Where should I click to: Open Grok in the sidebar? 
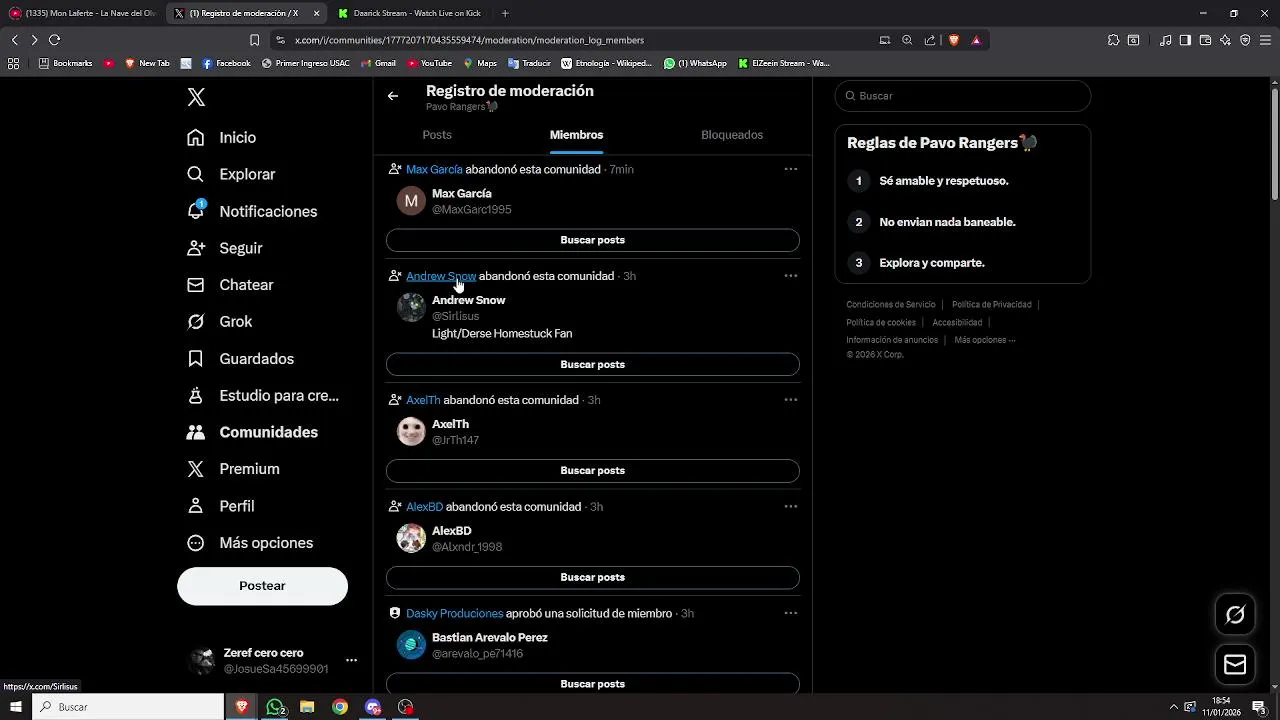(219, 322)
